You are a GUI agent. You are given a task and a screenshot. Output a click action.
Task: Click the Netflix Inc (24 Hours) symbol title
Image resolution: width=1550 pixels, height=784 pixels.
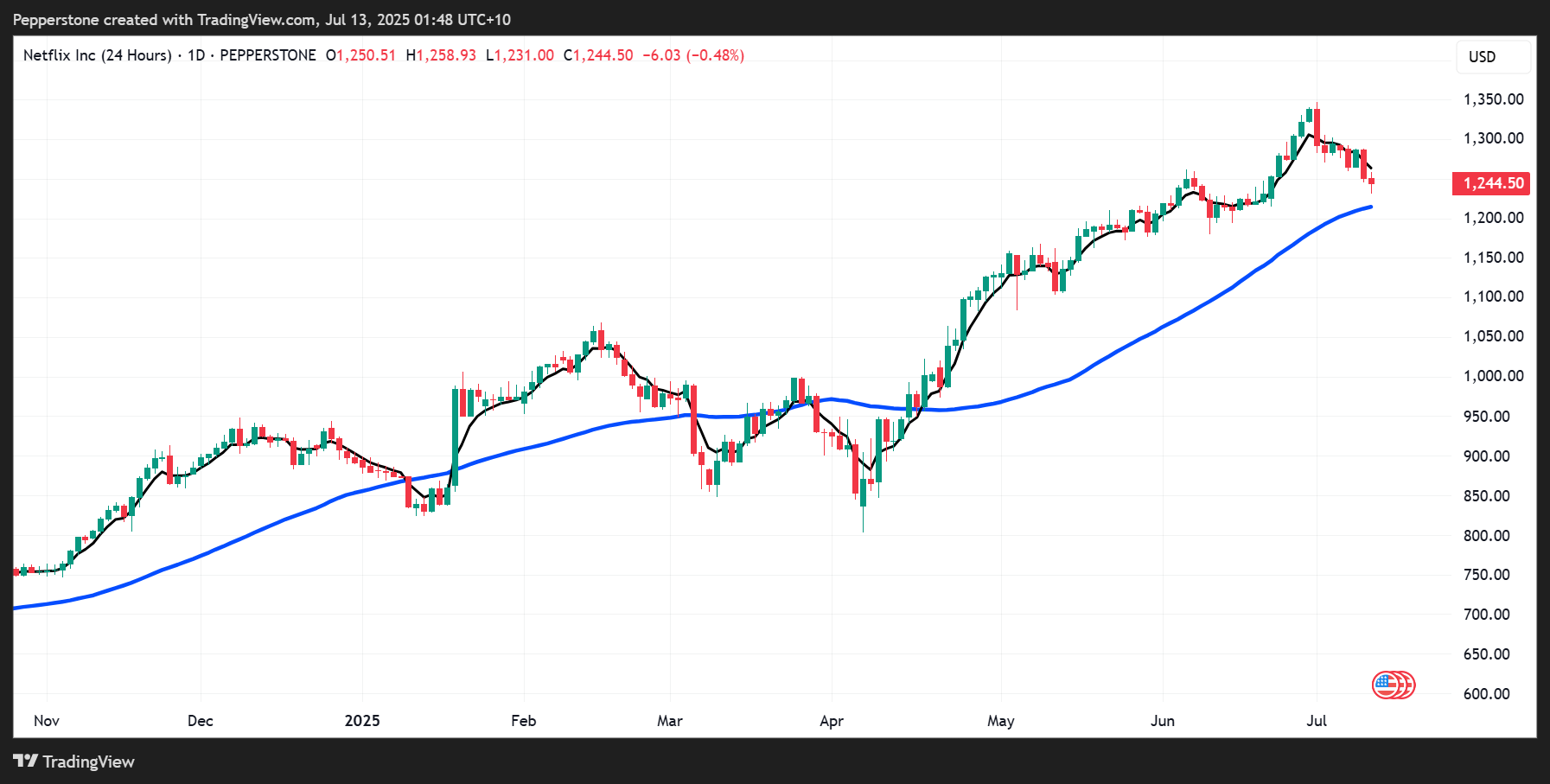click(x=98, y=55)
